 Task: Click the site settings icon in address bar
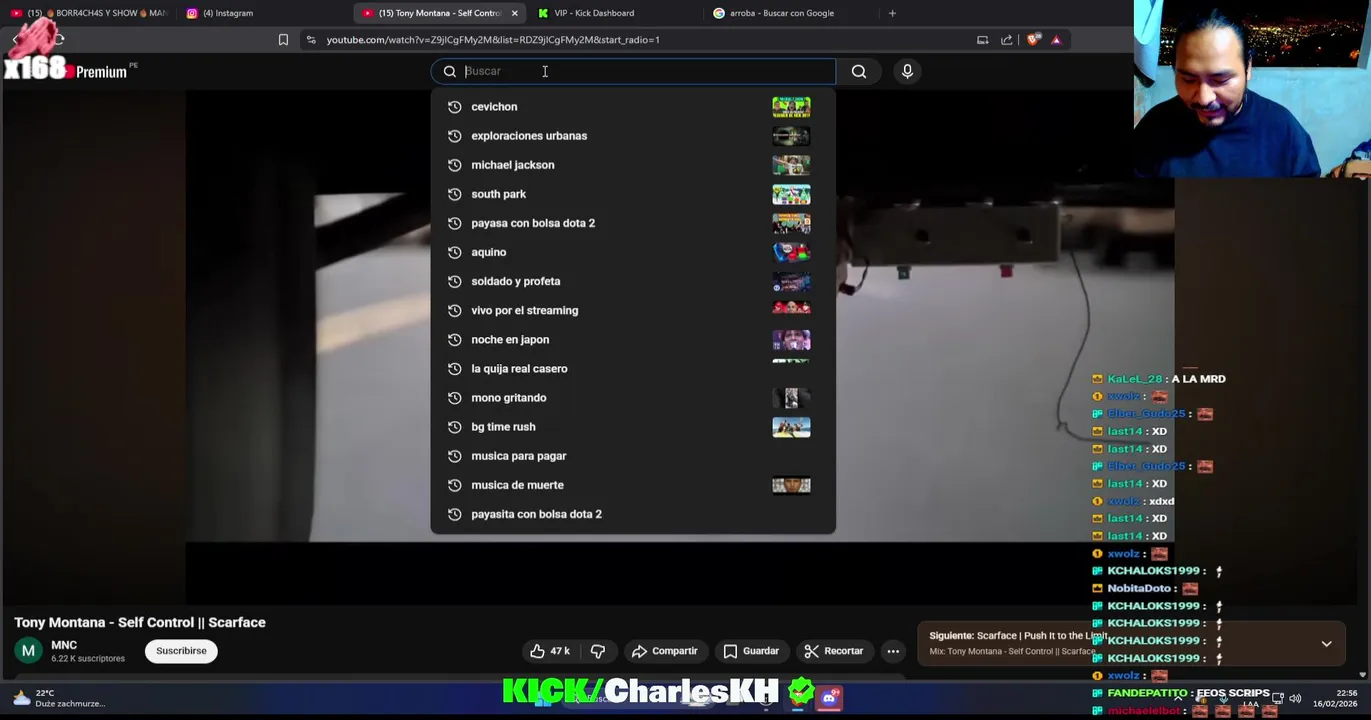coord(311,40)
